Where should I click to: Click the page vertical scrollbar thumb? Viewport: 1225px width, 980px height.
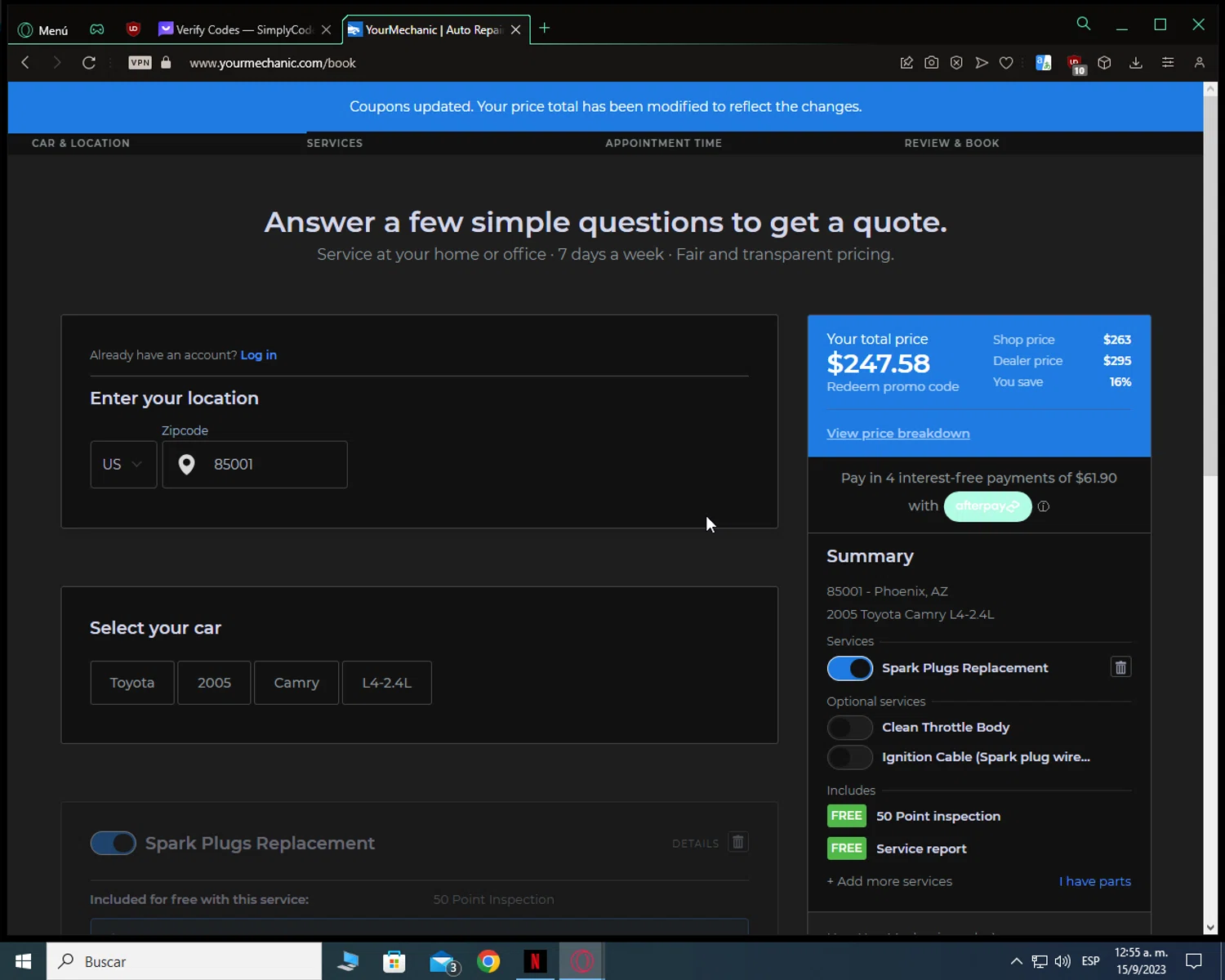(x=1210, y=286)
